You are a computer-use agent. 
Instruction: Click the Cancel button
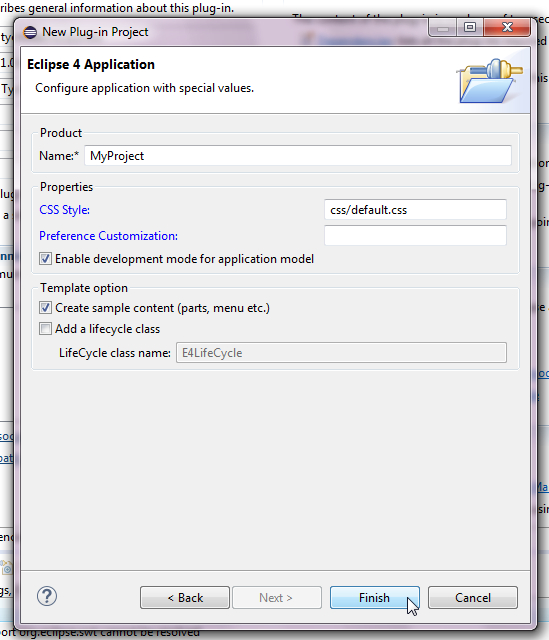tap(473, 598)
